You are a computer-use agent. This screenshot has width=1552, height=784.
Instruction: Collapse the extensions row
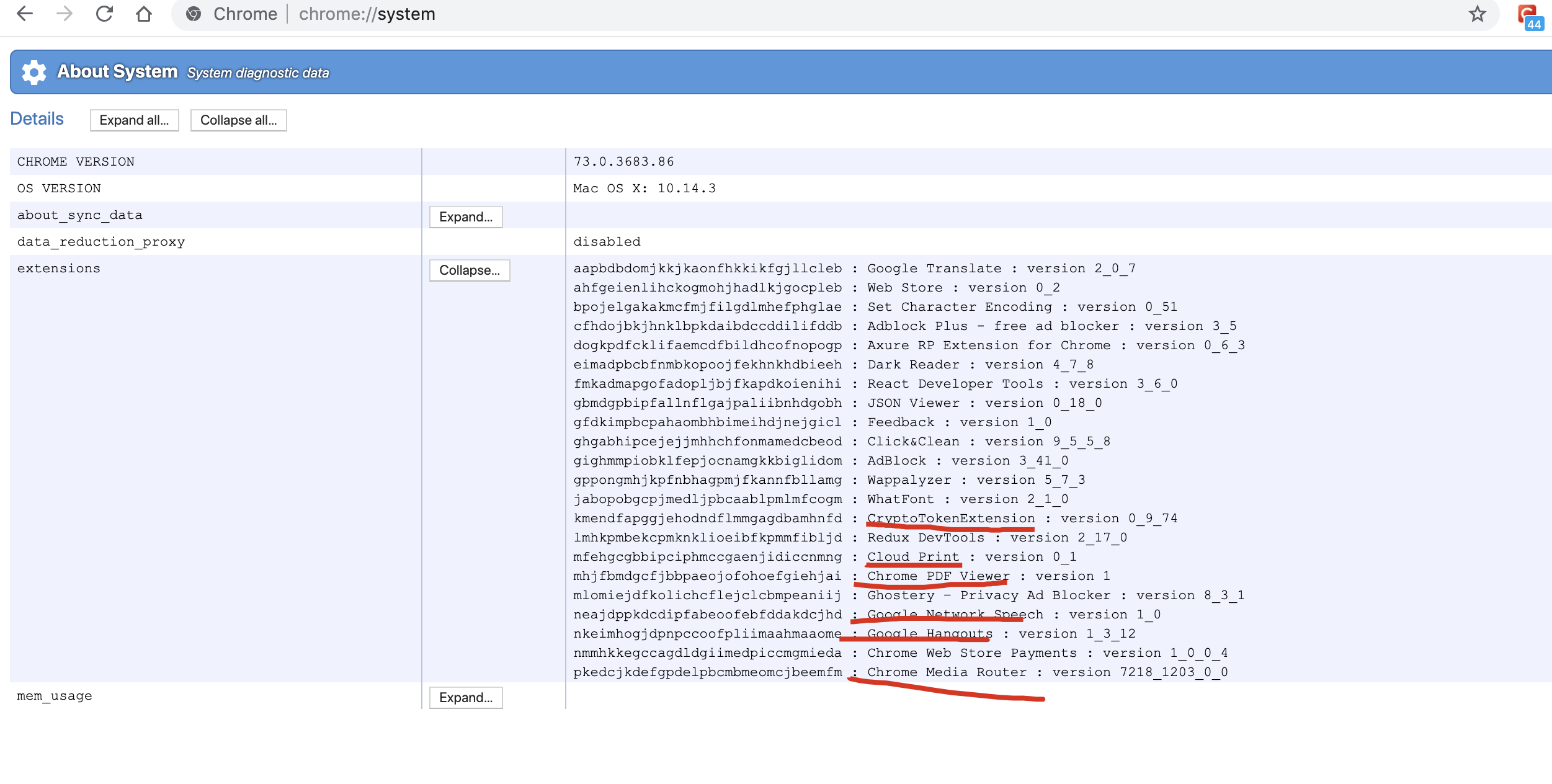pos(470,270)
